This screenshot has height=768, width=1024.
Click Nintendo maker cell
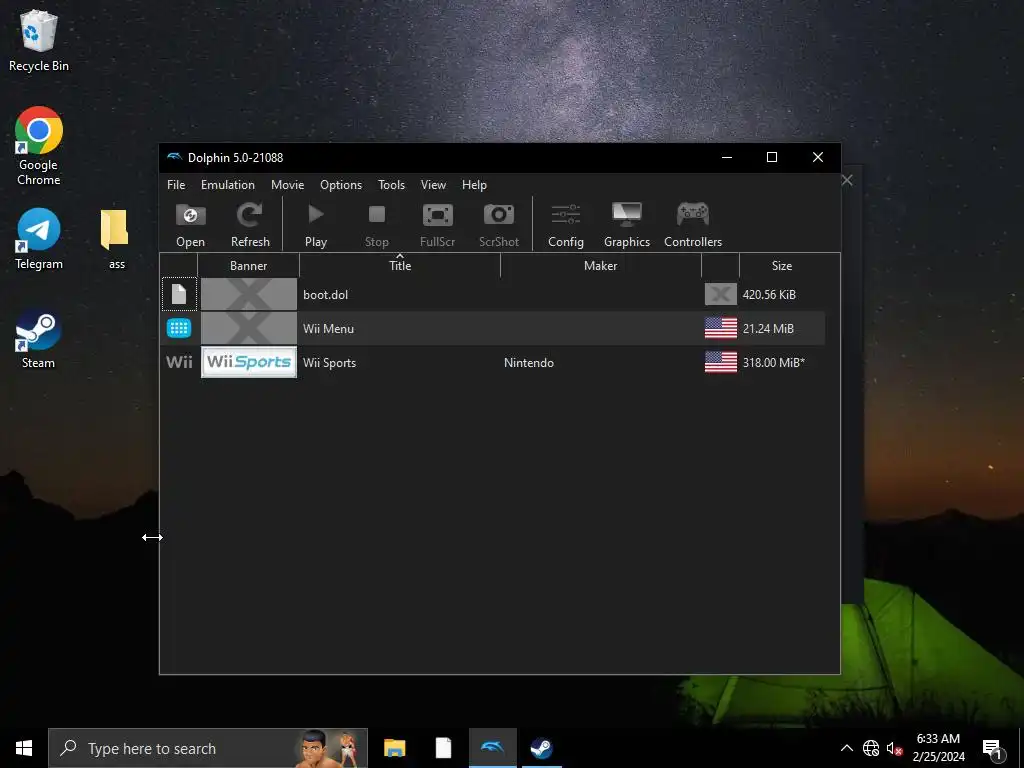click(x=529, y=362)
